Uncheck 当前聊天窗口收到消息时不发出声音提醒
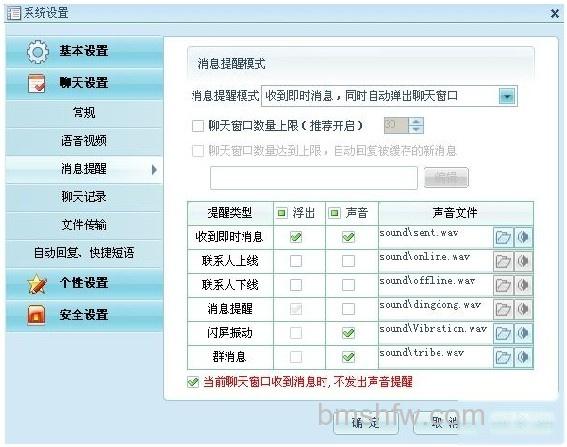The image size is (567, 447). [193, 382]
